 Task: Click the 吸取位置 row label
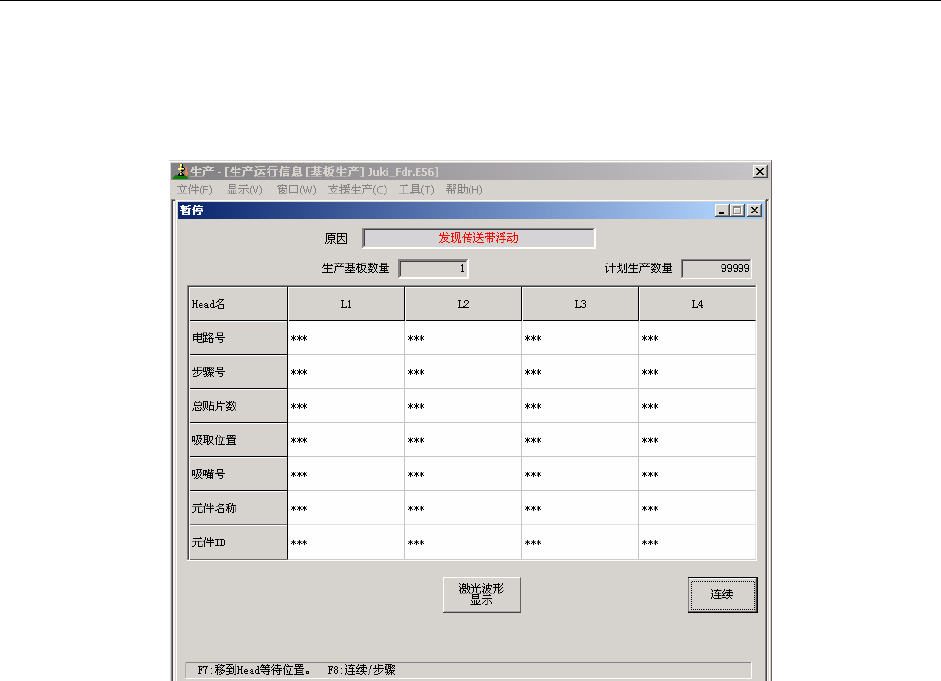238,440
